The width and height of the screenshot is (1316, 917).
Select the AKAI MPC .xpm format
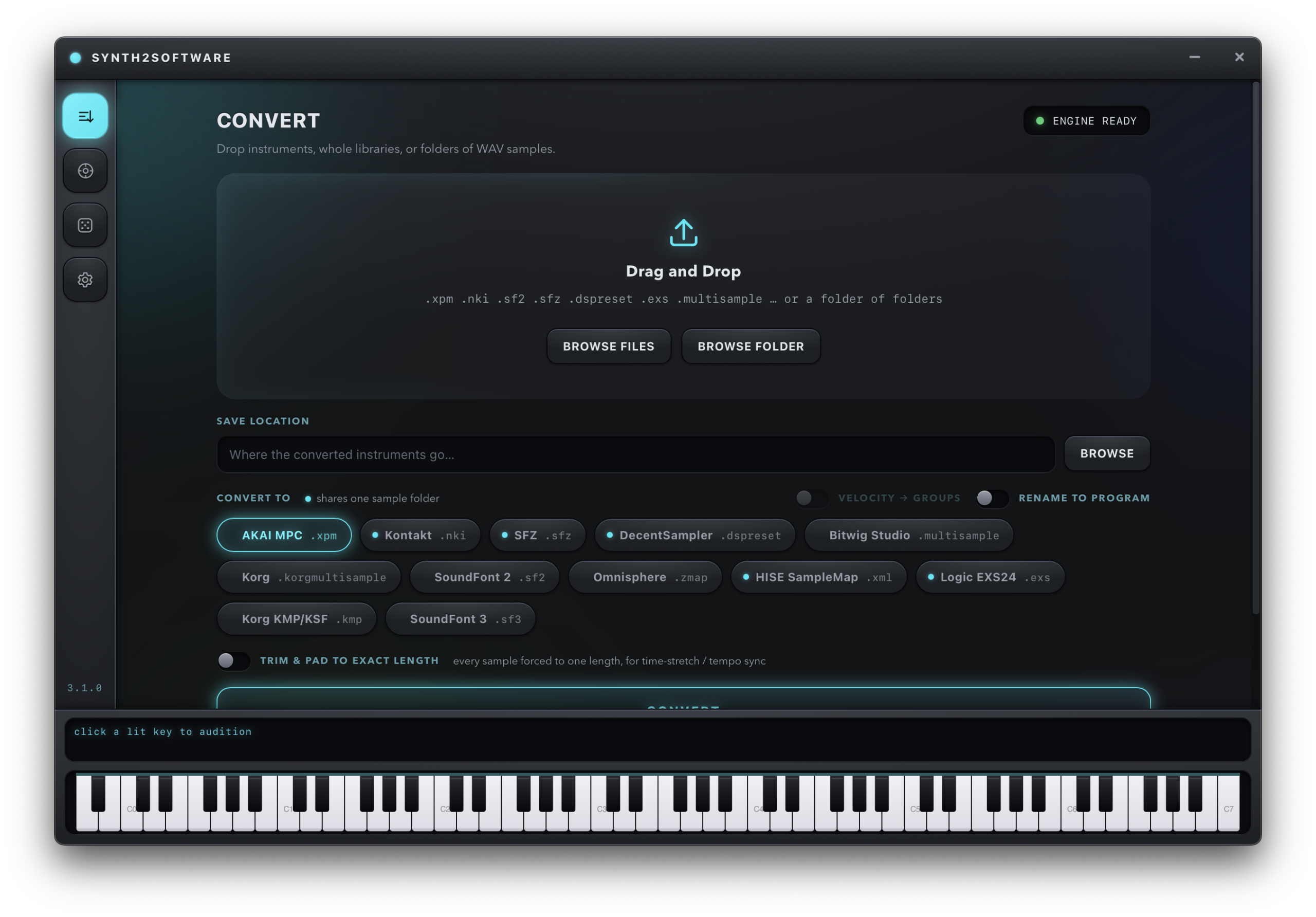click(284, 535)
